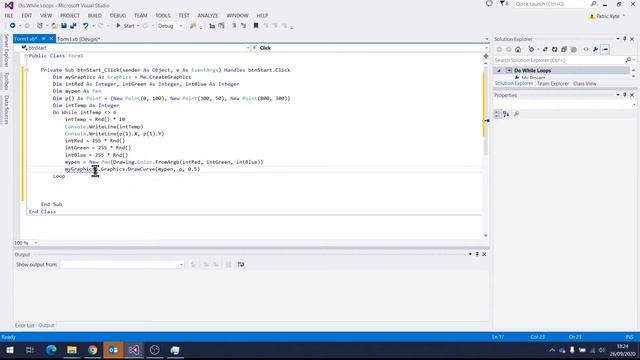Close the Output panel
Viewport: 640px width, 360px height.
[x=484, y=254]
